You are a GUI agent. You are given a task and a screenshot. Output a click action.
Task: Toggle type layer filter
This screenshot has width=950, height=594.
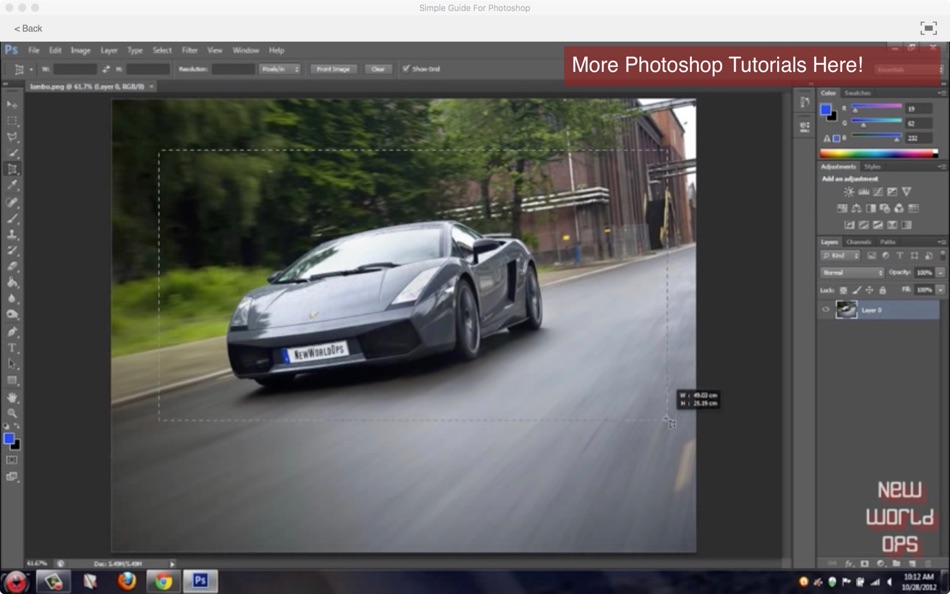(x=900, y=256)
